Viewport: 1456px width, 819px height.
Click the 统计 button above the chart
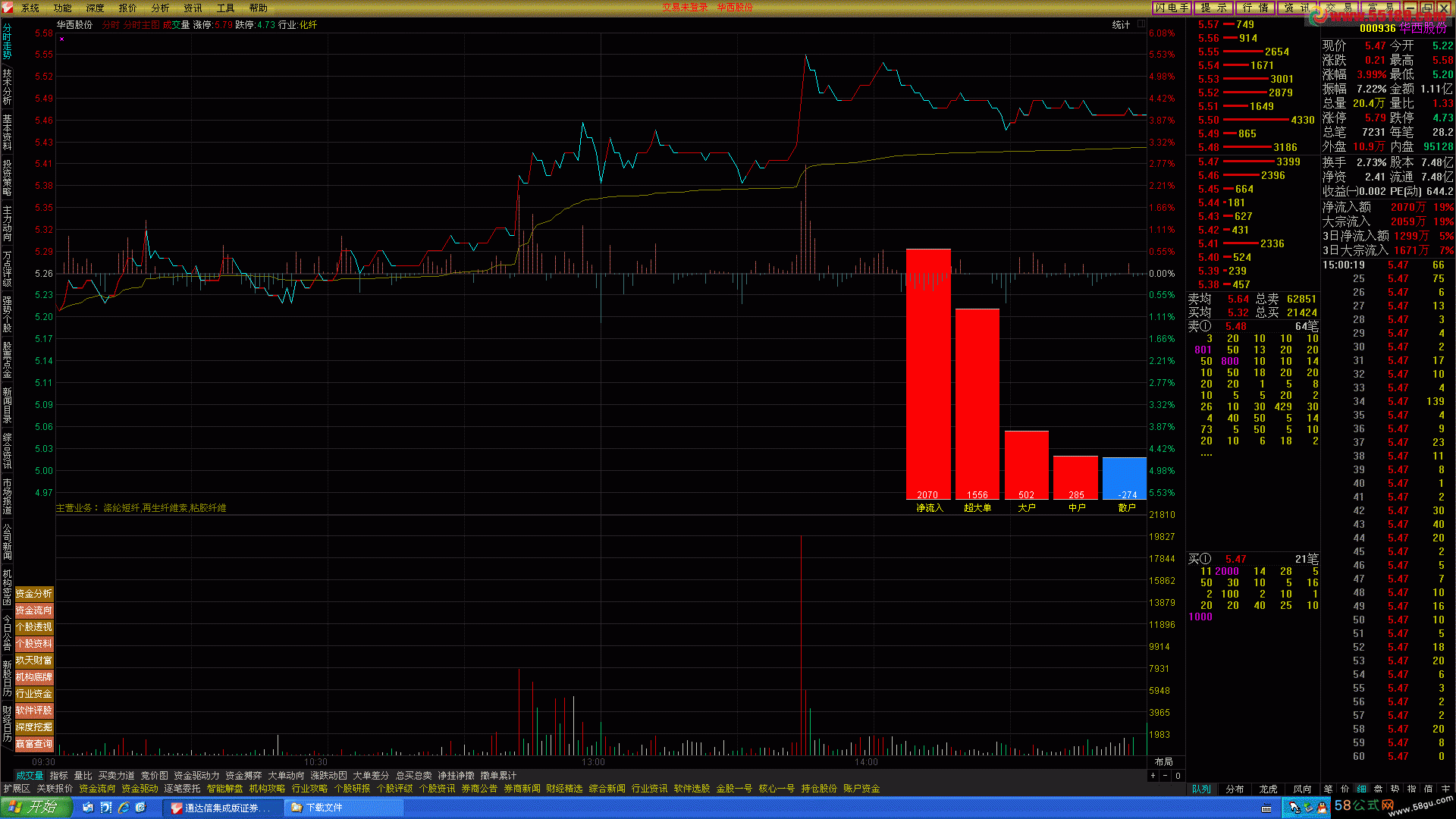click(1121, 25)
